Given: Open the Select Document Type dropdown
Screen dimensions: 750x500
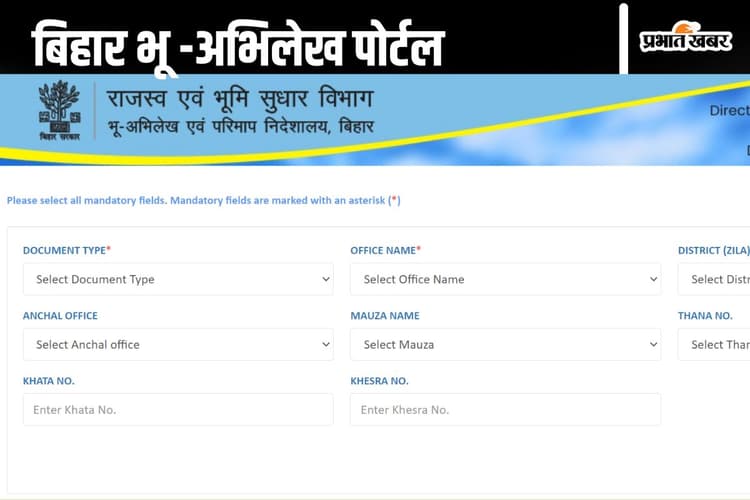Looking at the screenshot, I should click(178, 279).
